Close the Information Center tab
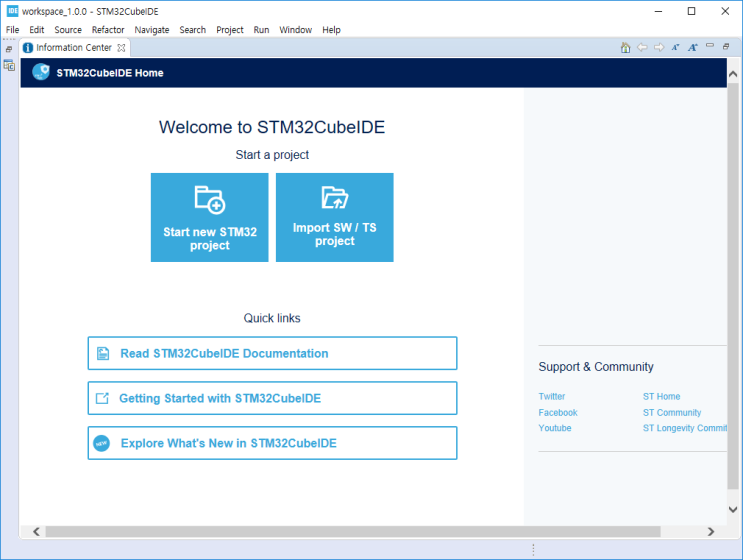This screenshot has width=743, height=560. point(122,47)
